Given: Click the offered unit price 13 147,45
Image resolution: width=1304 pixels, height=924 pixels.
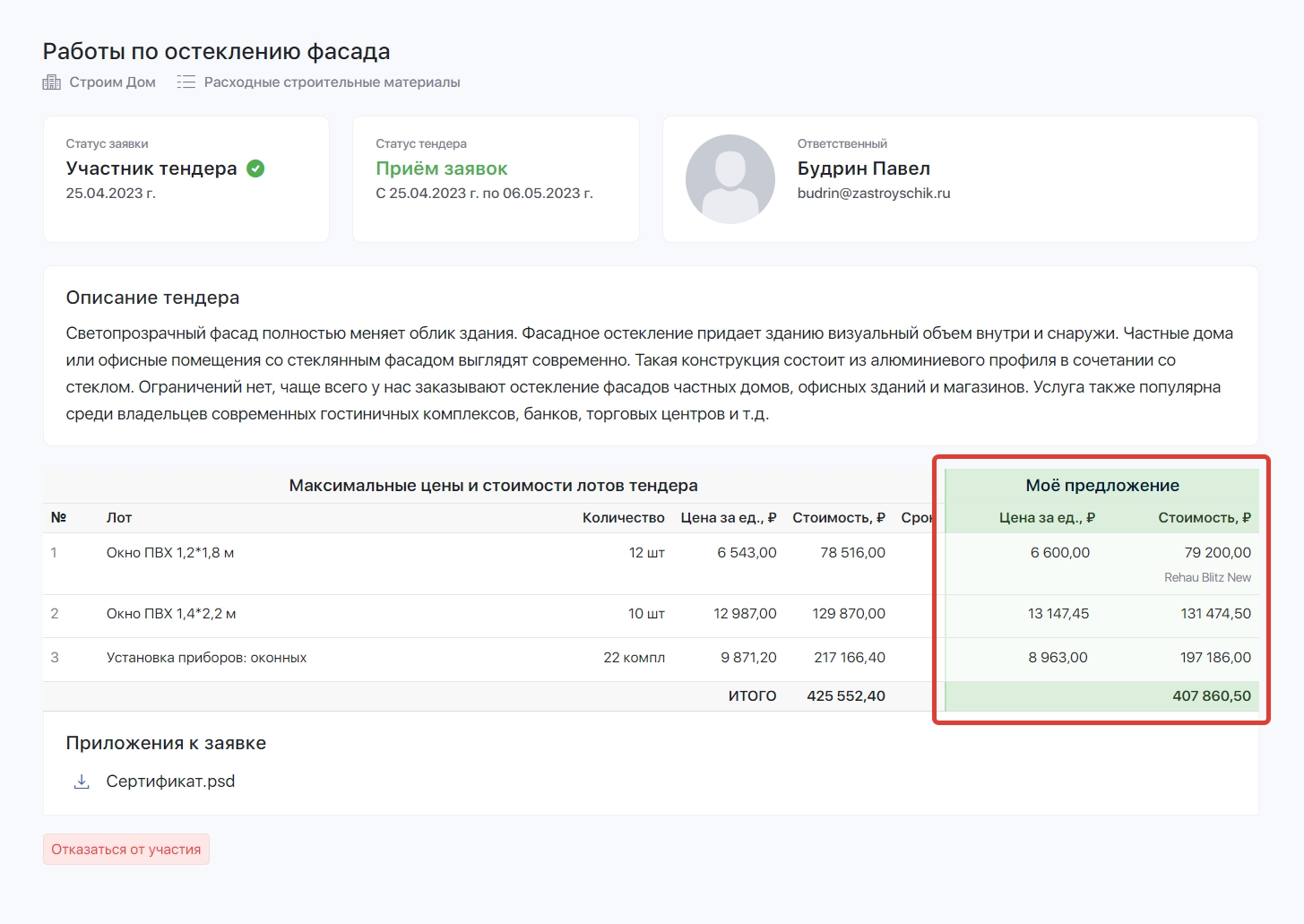Looking at the screenshot, I should click(1058, 614).
